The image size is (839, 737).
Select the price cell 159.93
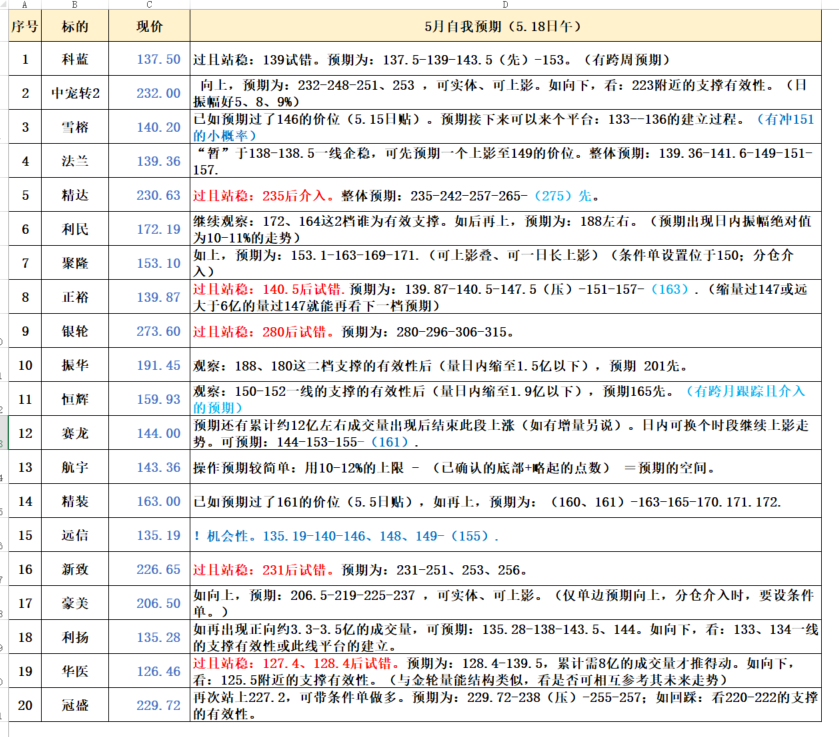(149, 399)
